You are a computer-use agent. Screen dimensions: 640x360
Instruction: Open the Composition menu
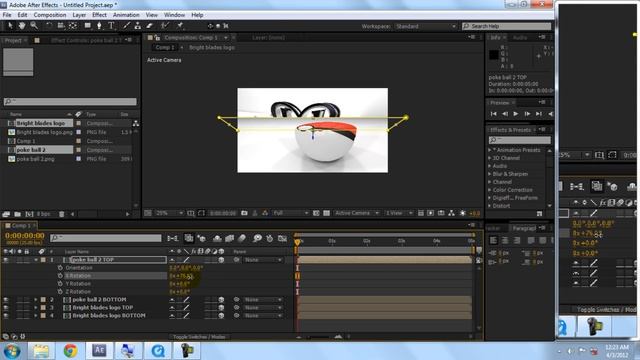point(50,15)
